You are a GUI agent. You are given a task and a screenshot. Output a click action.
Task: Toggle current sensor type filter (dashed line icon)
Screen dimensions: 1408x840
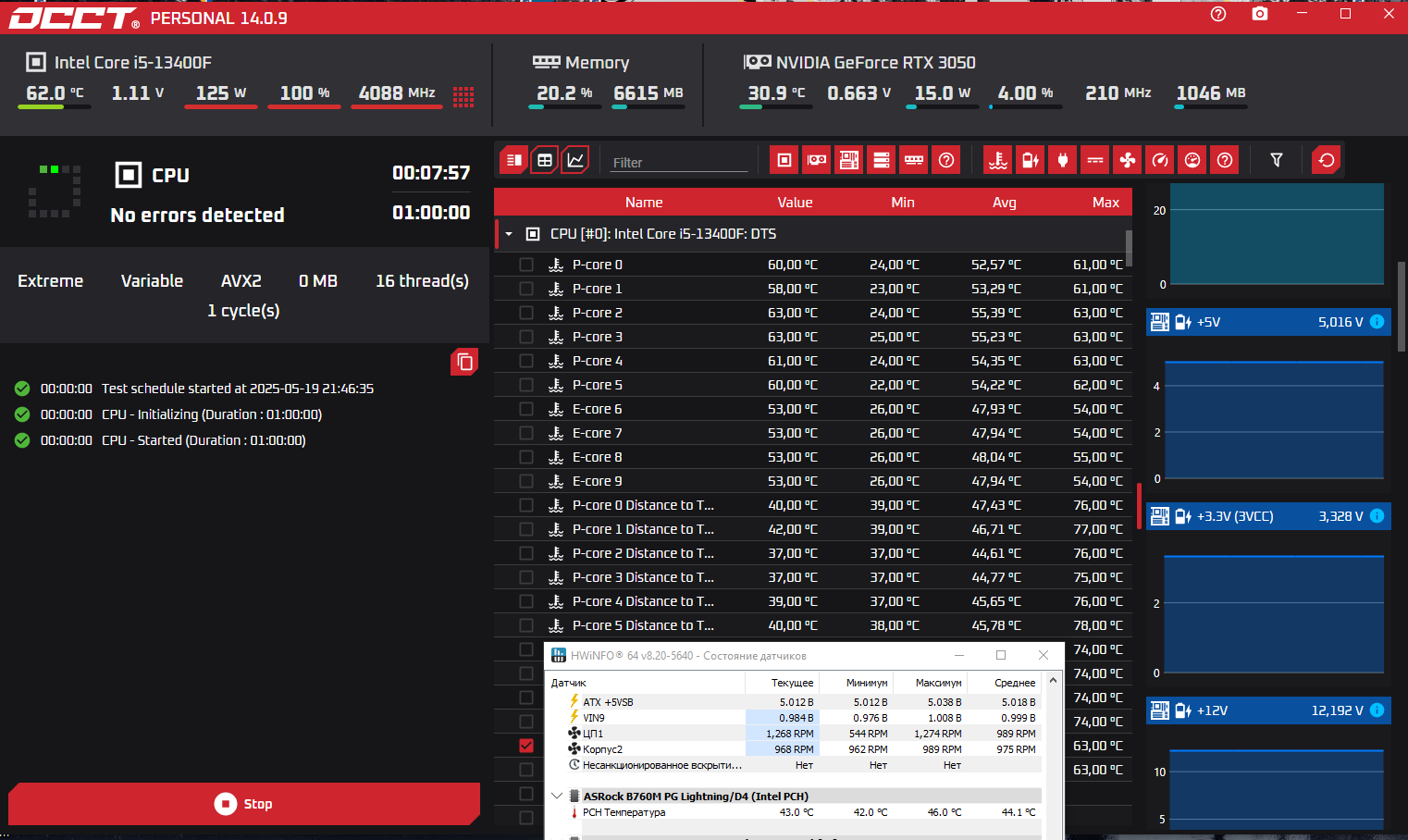pos(1095,160)
